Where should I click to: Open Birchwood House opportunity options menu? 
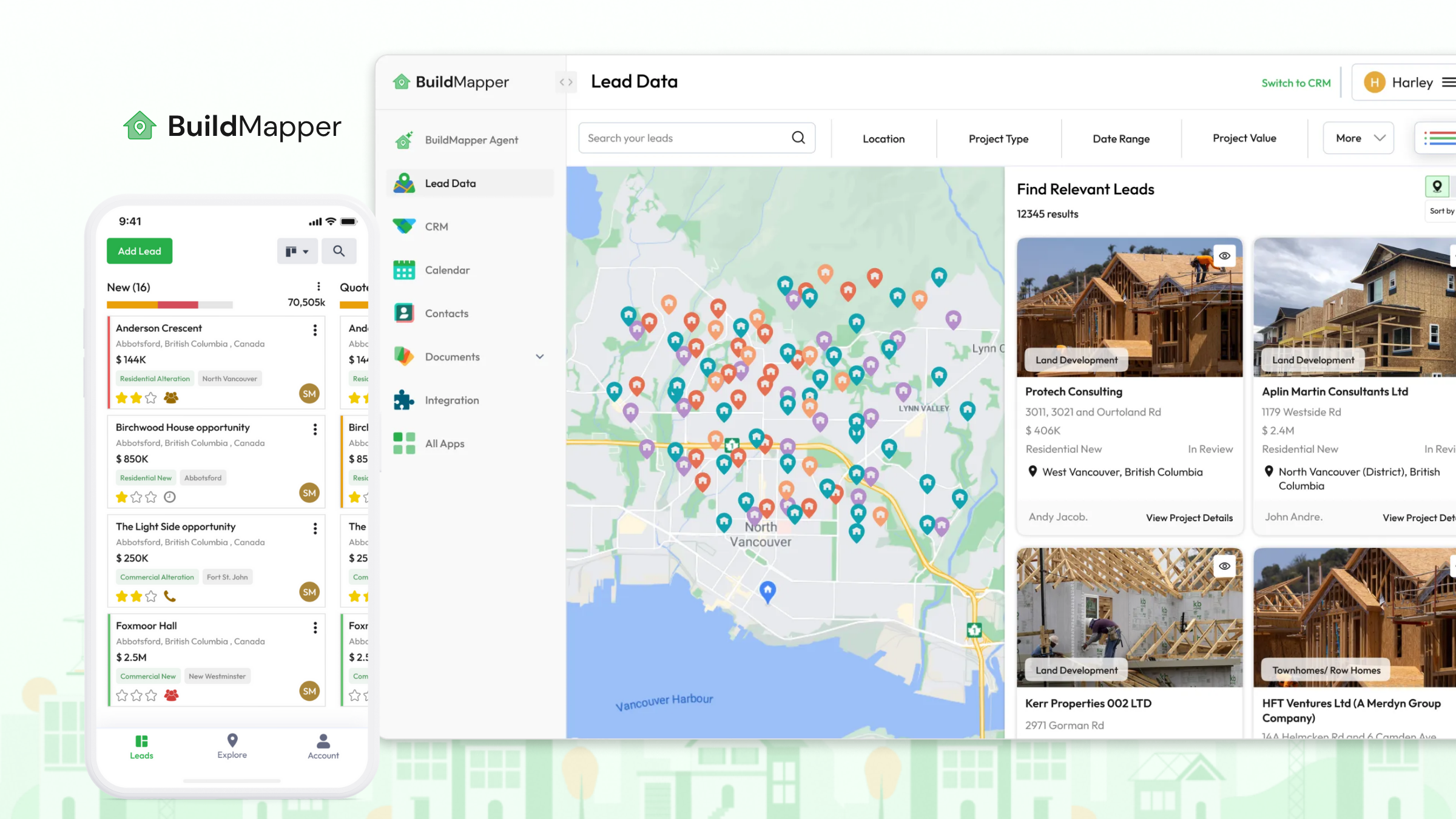coord(315,430)
